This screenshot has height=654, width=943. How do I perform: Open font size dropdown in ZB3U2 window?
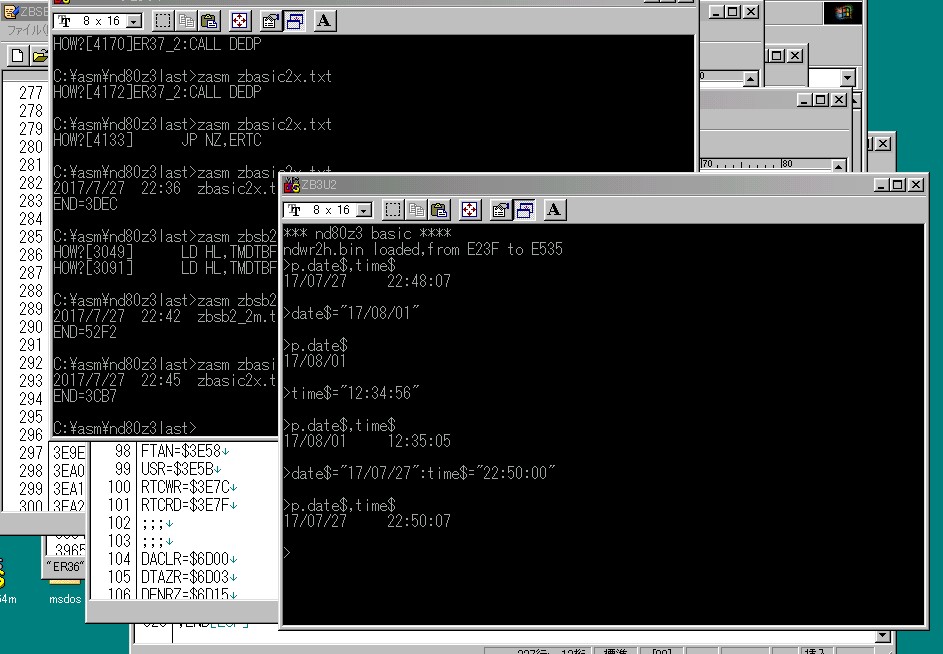[x=364, y=210]
